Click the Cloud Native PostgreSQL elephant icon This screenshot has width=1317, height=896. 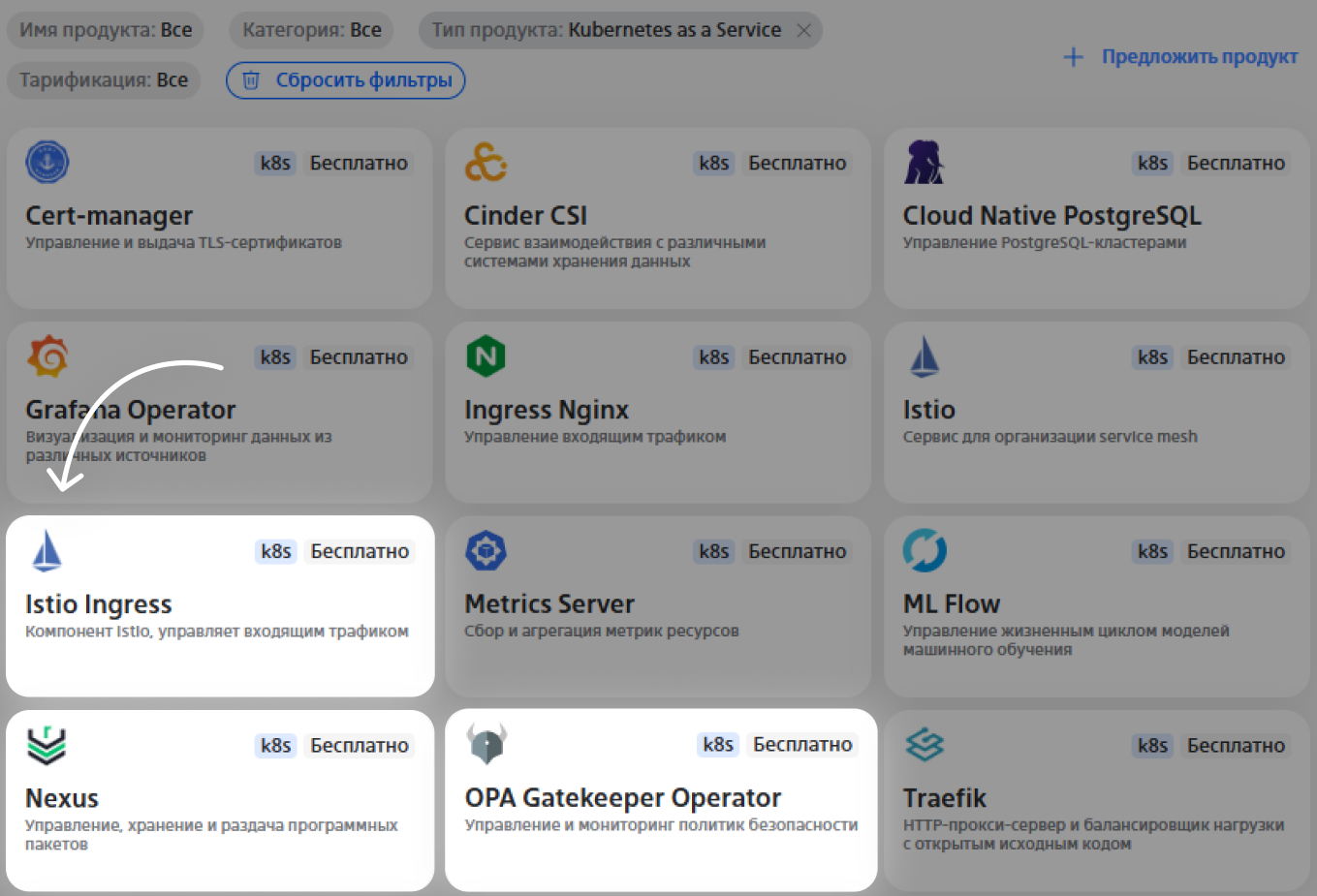pos(924,162)
